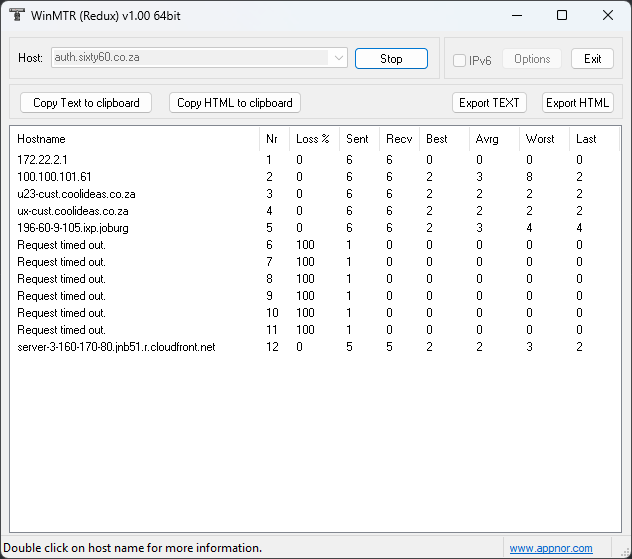Screen dimensions: 632x559
Task: Click Worst value 8 in 100.100.101.61 row
Action: 529,177
